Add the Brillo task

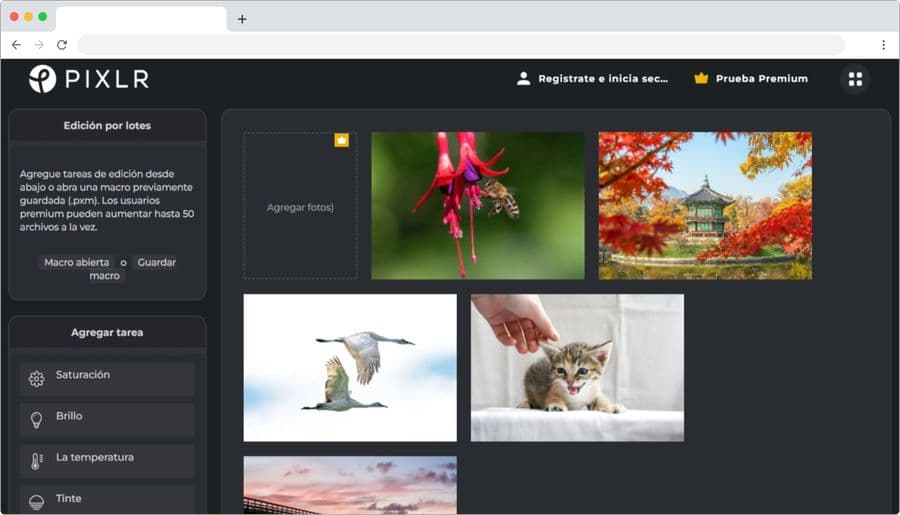point(107,420)
